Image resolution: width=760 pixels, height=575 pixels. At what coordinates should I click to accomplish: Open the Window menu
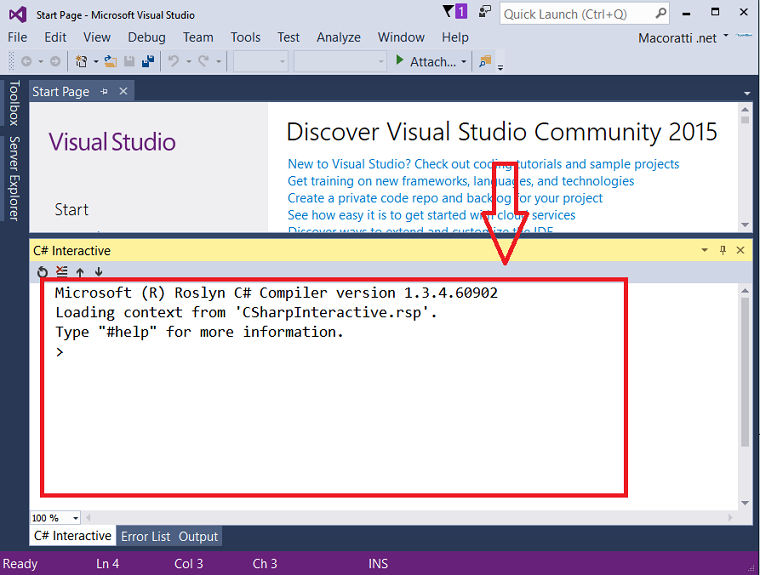[x=401, y=37]
